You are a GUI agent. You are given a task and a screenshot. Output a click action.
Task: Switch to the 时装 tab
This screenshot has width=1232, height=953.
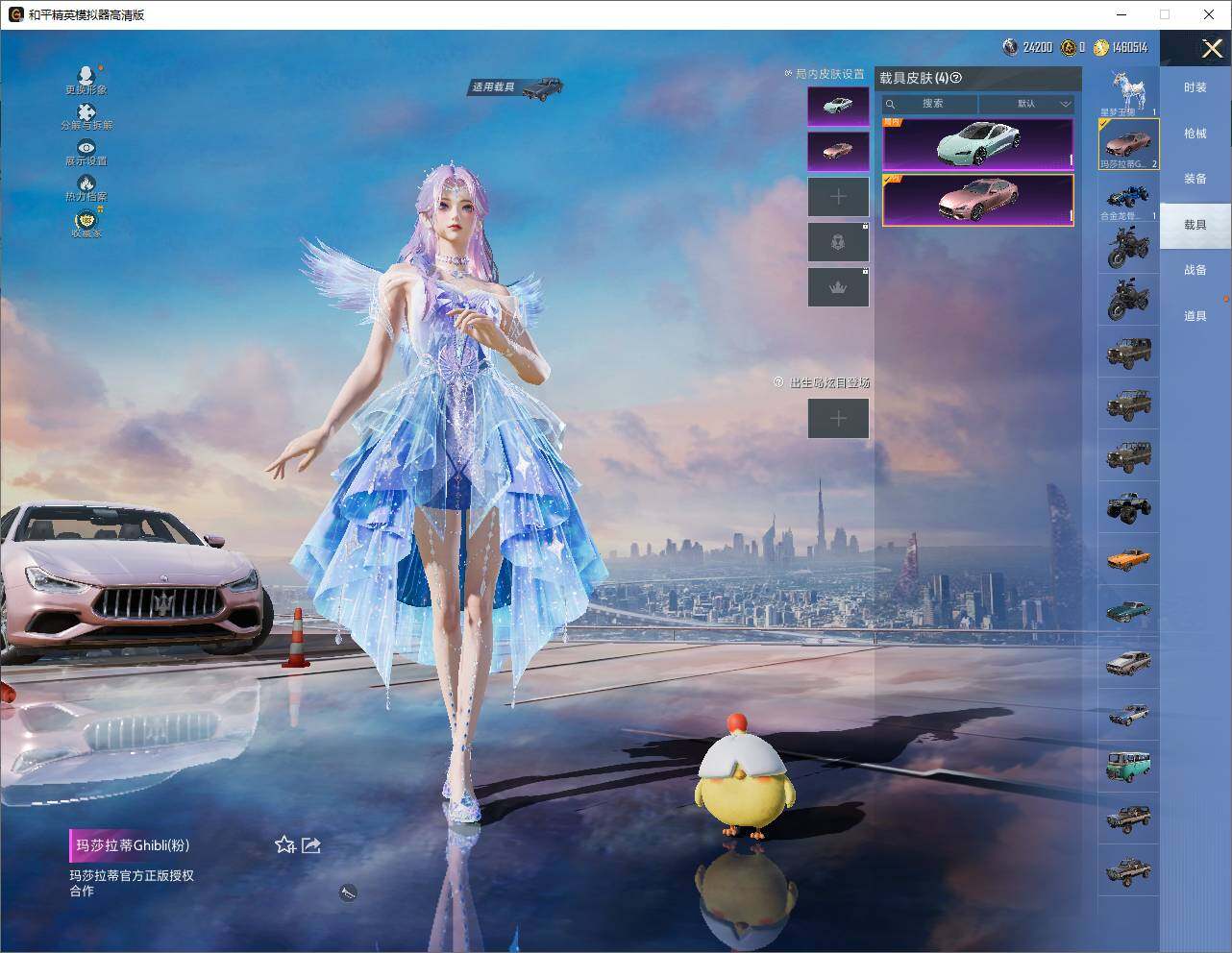point(1195,87)
